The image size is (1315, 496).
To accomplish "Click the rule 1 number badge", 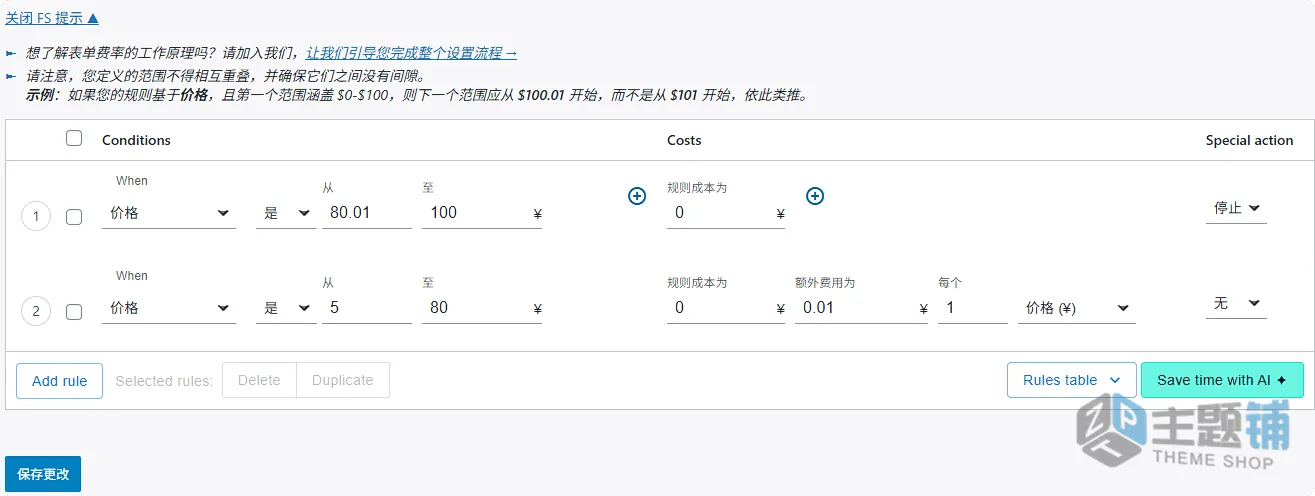I will 36,216.
